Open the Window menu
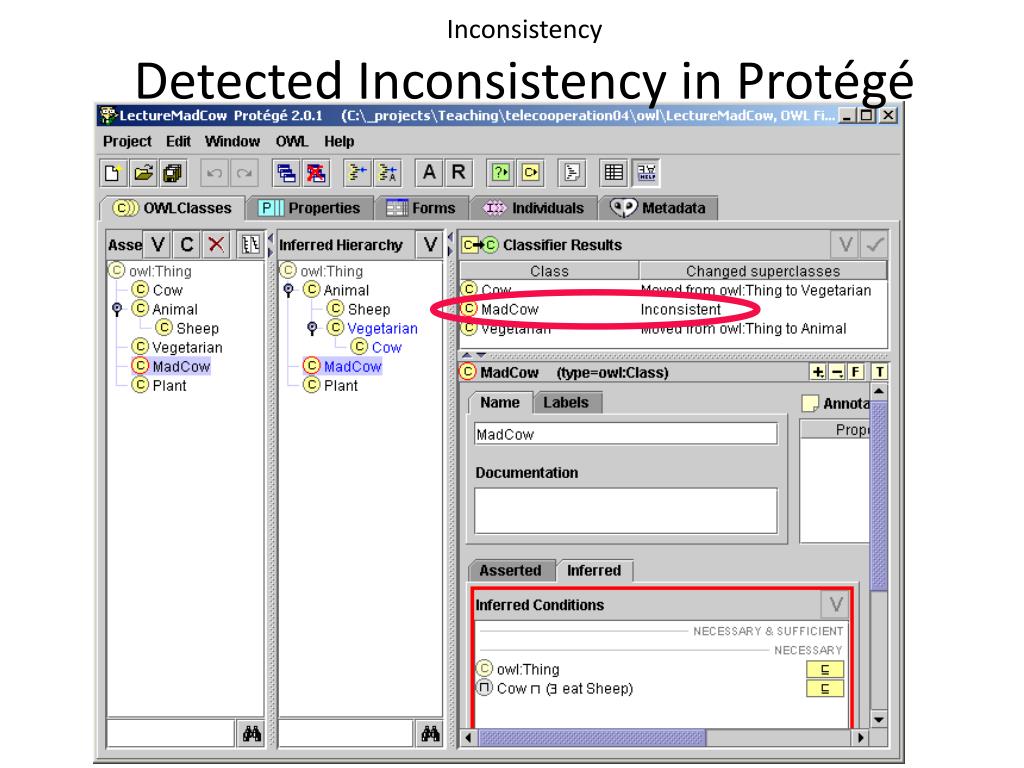The width and height of the screenshot is (1024, 768). point(232,141)
